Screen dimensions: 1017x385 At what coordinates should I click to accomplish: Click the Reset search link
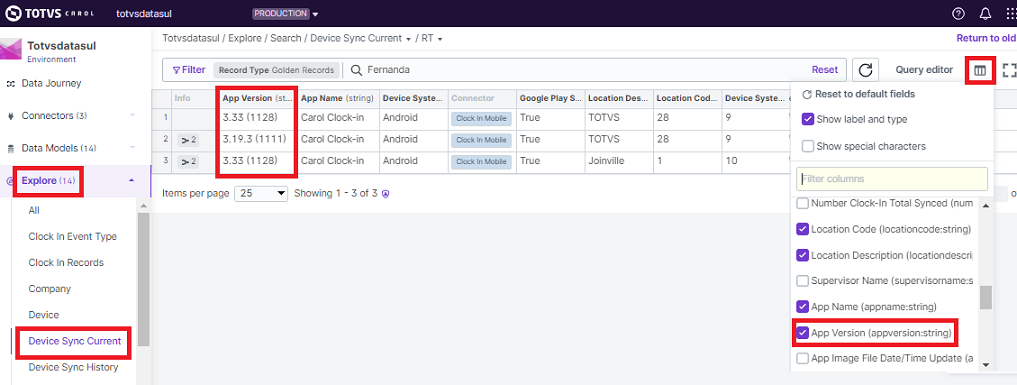[825, 70]
